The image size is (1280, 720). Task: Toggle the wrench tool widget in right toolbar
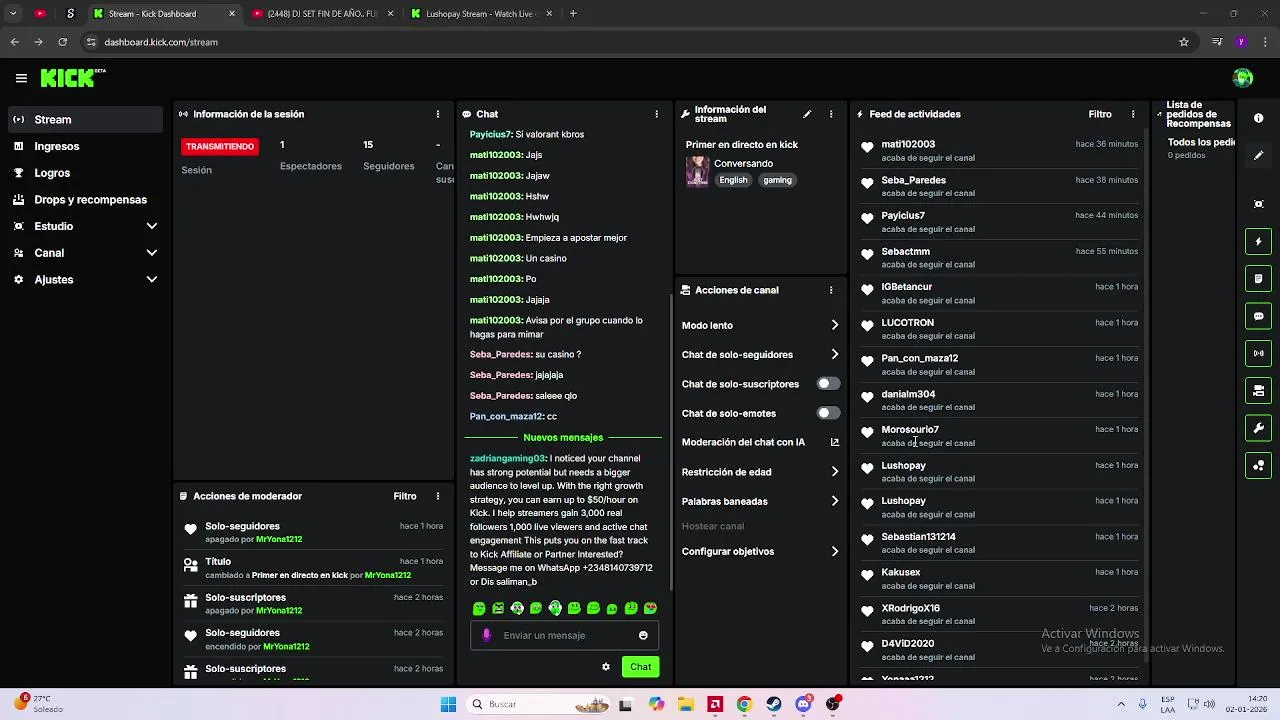click(1259, 428)
